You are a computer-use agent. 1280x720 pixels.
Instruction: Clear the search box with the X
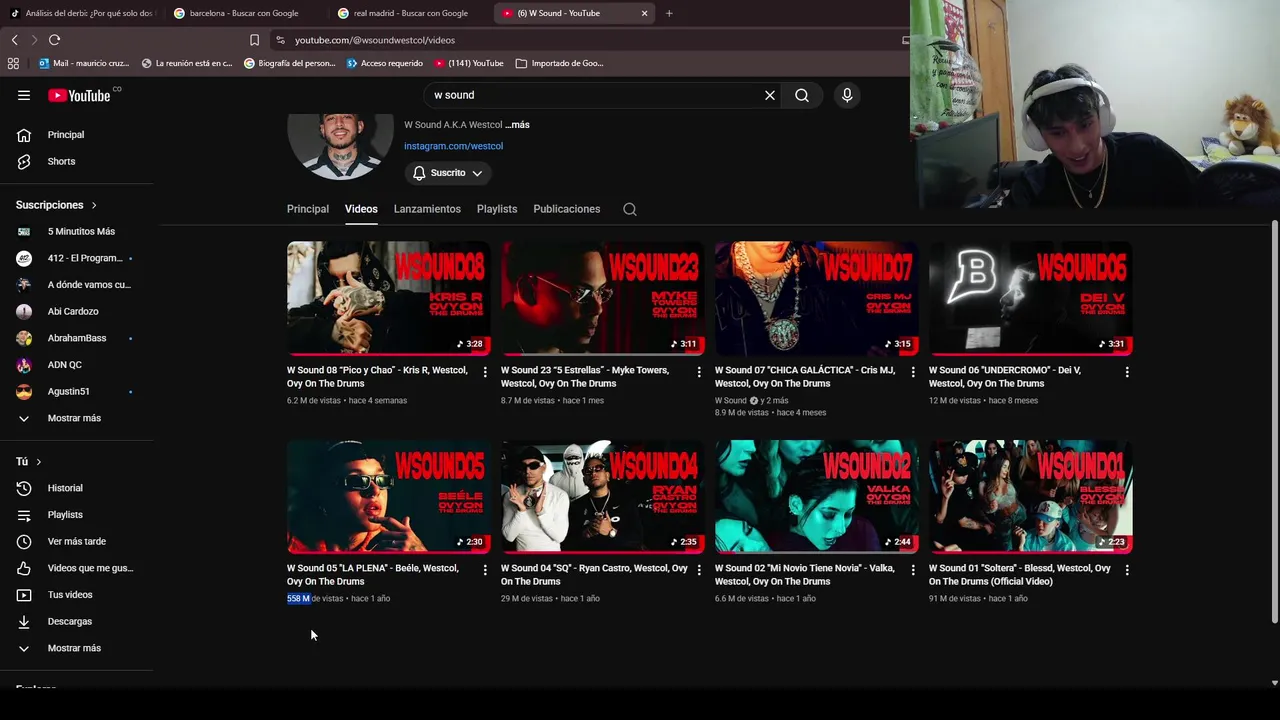tap(770, 95)
